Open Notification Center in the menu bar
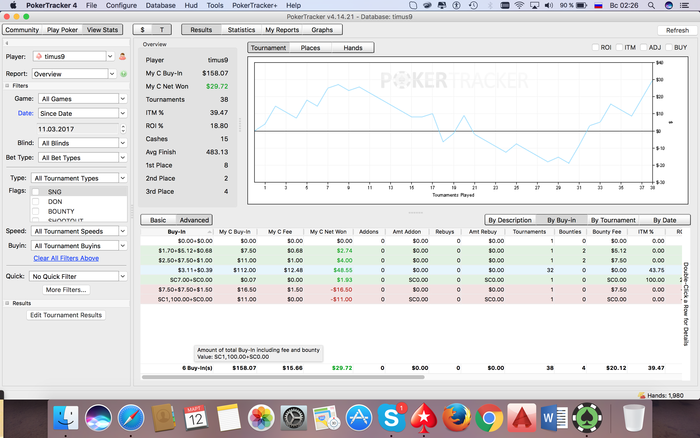The height and width of the screenshot is (438, 700). (x=684, y=5)
